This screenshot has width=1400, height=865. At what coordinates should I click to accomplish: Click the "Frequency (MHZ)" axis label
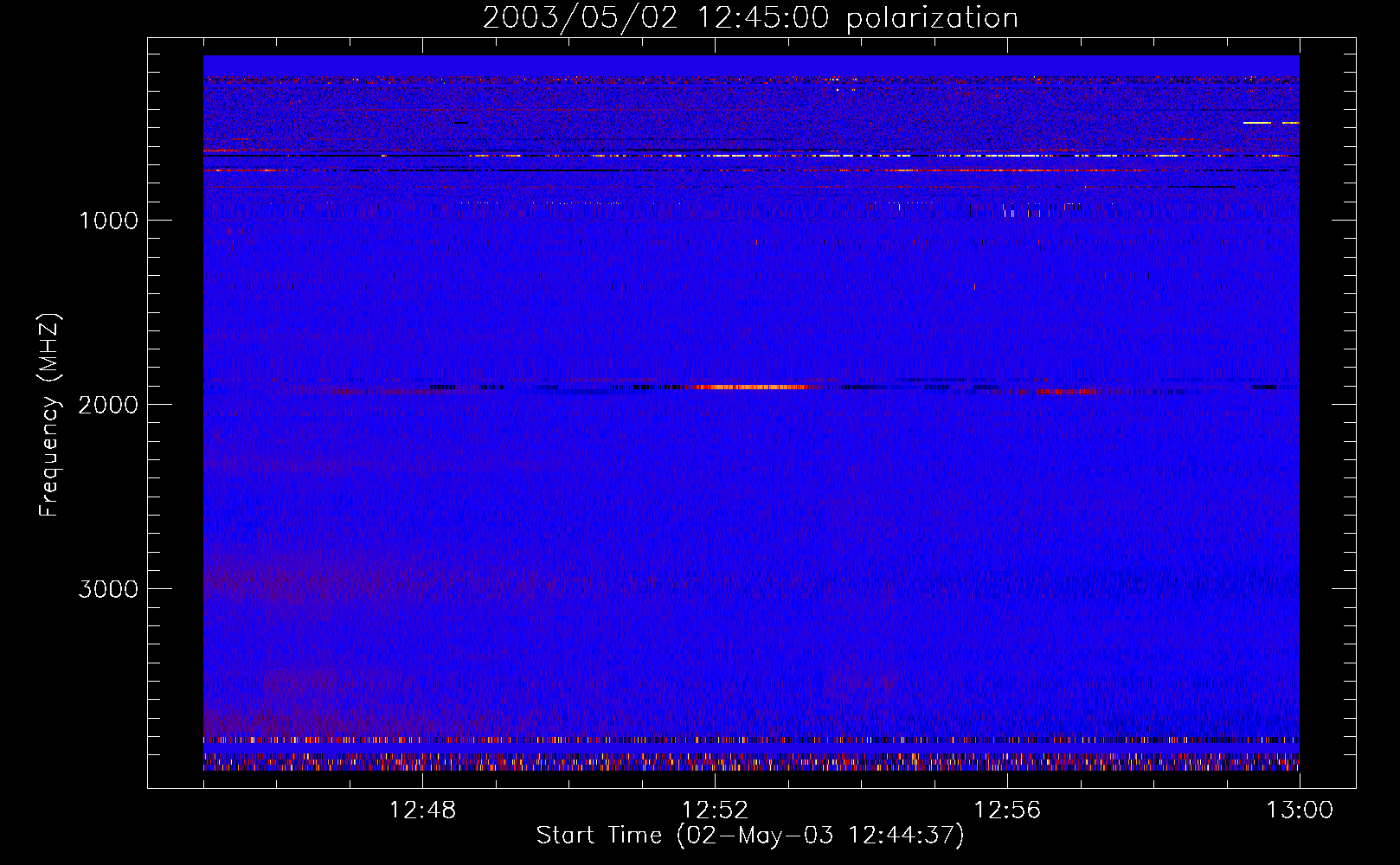pos(49,415)
